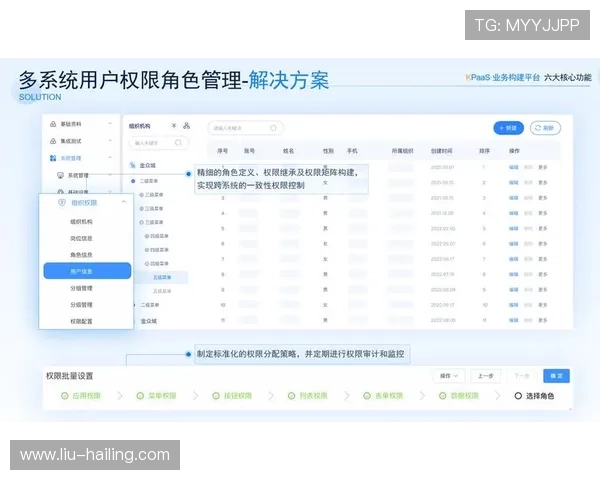Image resolution: width=600 pixels, height=480 pixels.
Task: Click the 集成测试 sidebar icon
Action: click(x=53, y=141)
